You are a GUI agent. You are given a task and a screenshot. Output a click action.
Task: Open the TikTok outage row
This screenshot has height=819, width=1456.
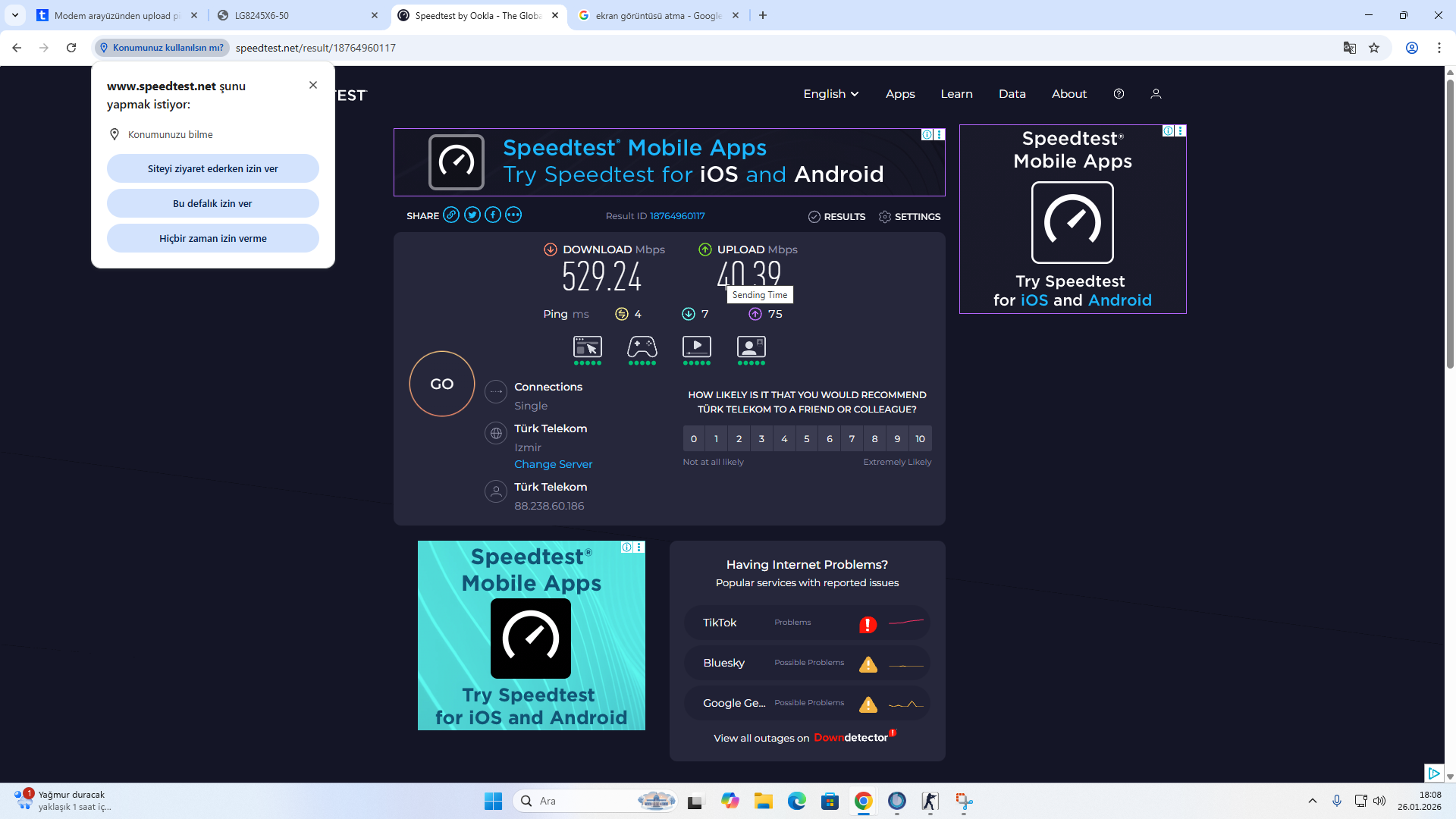point(807,623)
